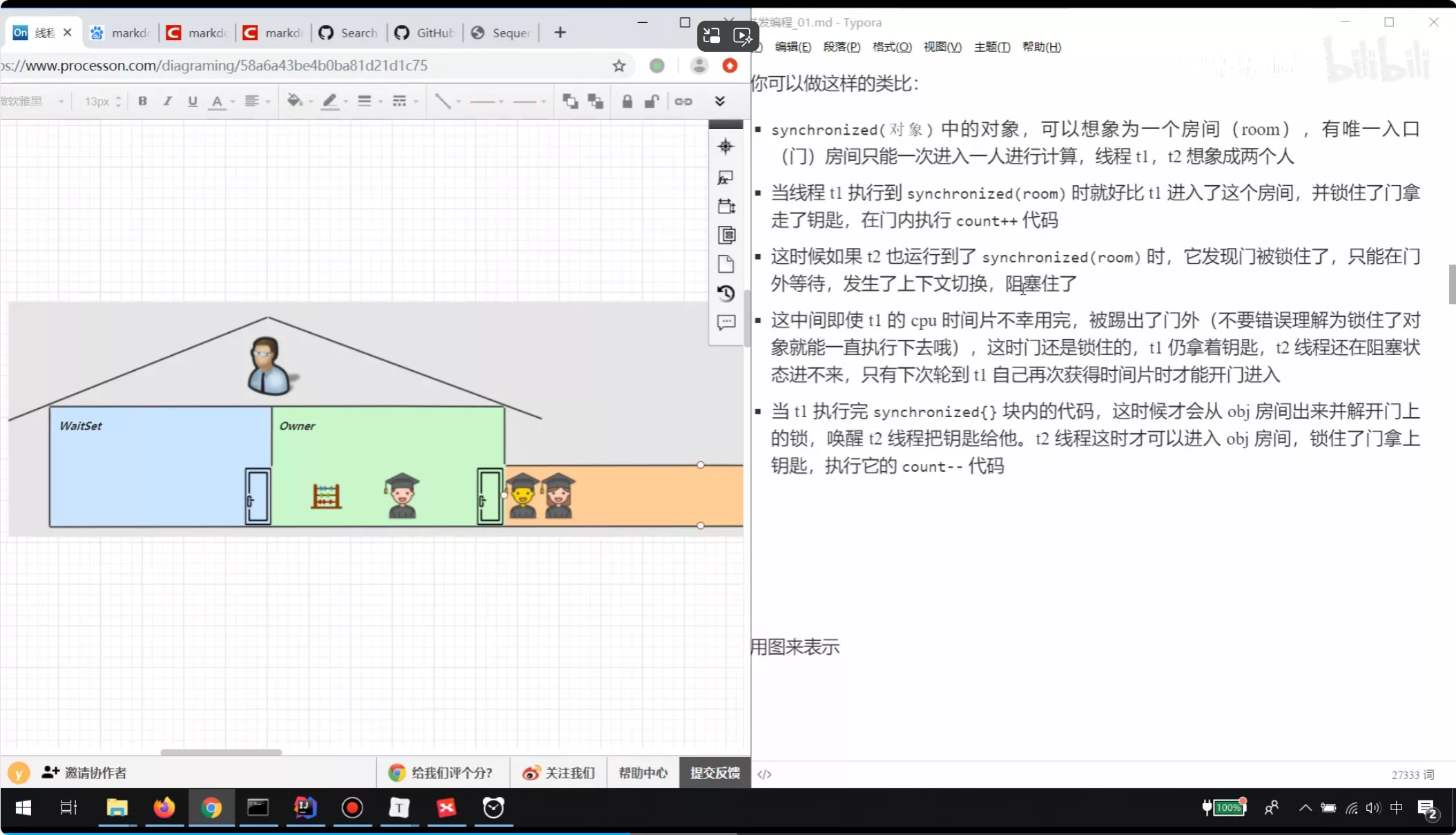Click the font color A swatch
Screen dimensions: 1456x835
(217, 102)
